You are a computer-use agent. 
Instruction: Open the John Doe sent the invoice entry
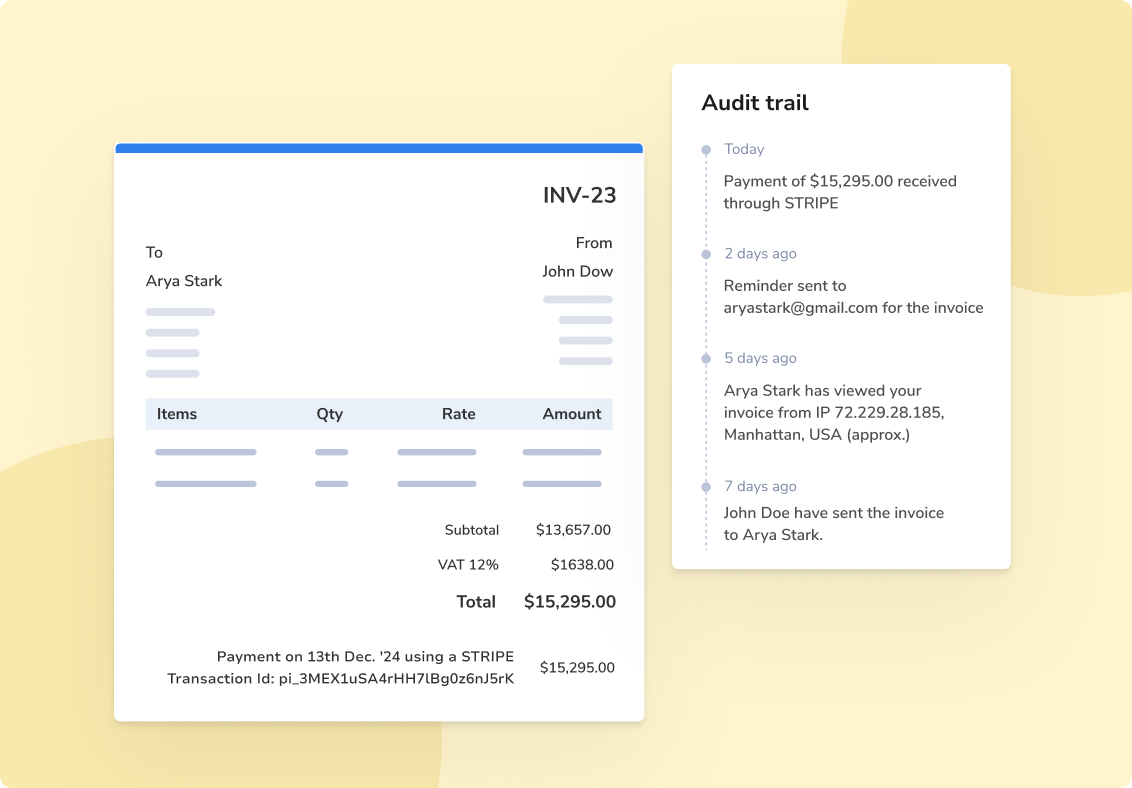(x=834, y=524)
